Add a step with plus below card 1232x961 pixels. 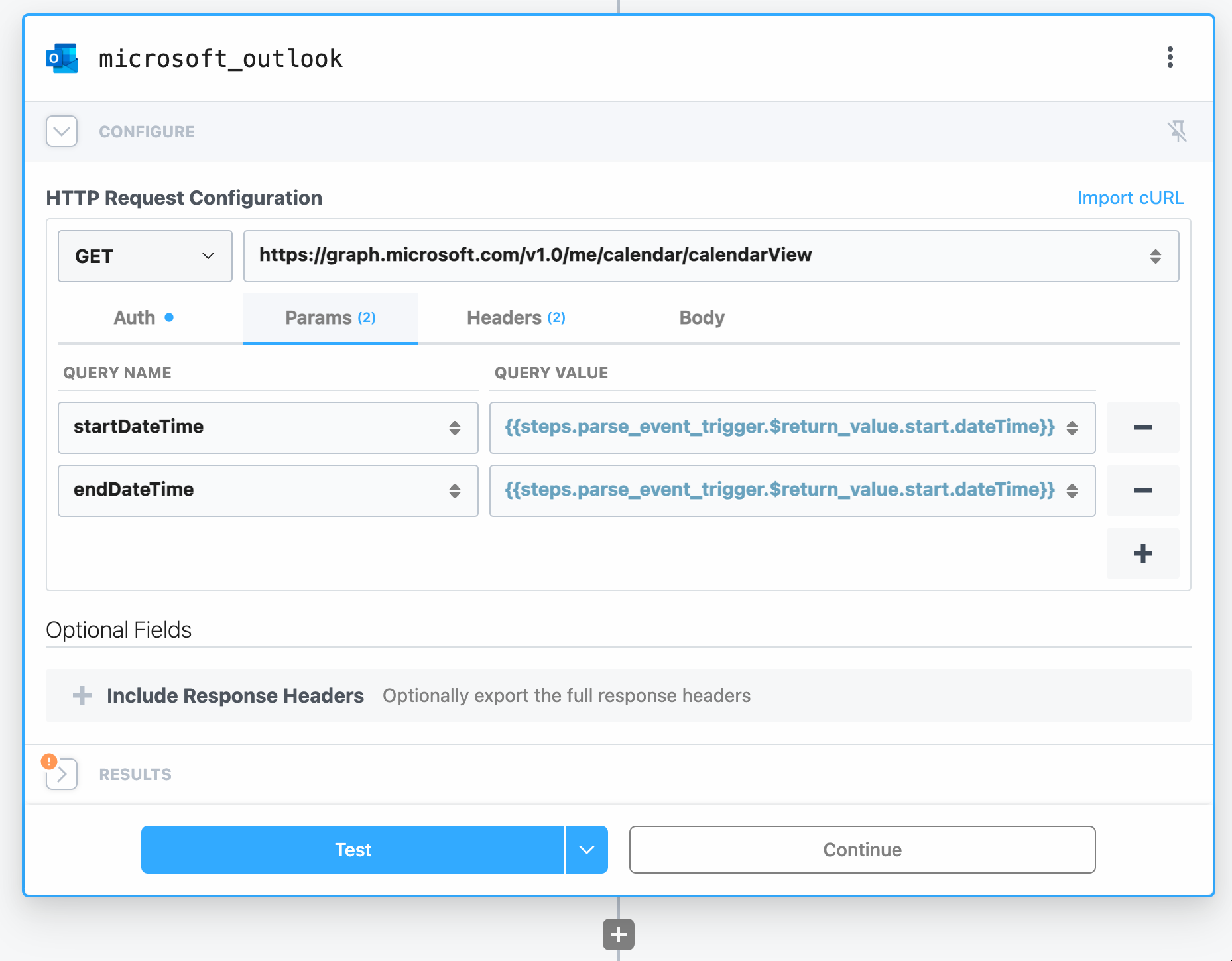619,934
